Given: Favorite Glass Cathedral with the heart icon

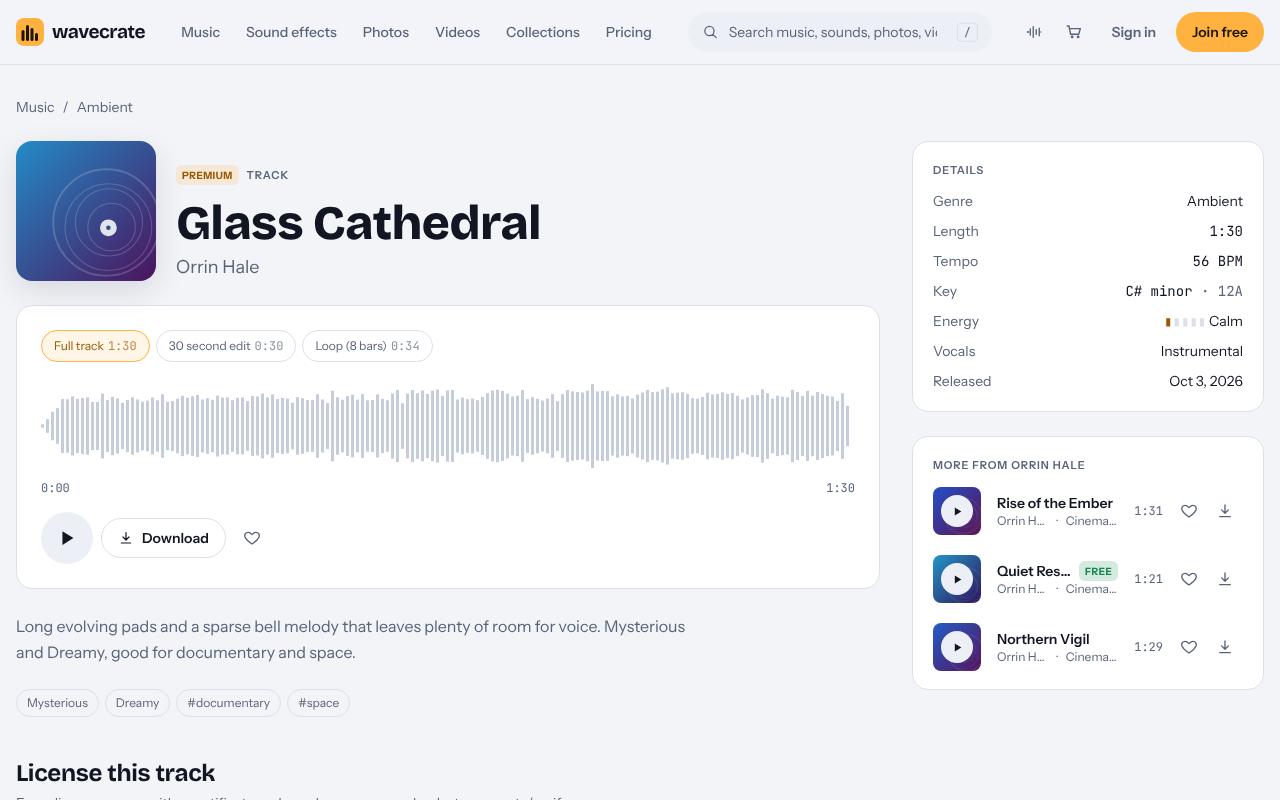Looking at the screenshot, I should [252, 538].
